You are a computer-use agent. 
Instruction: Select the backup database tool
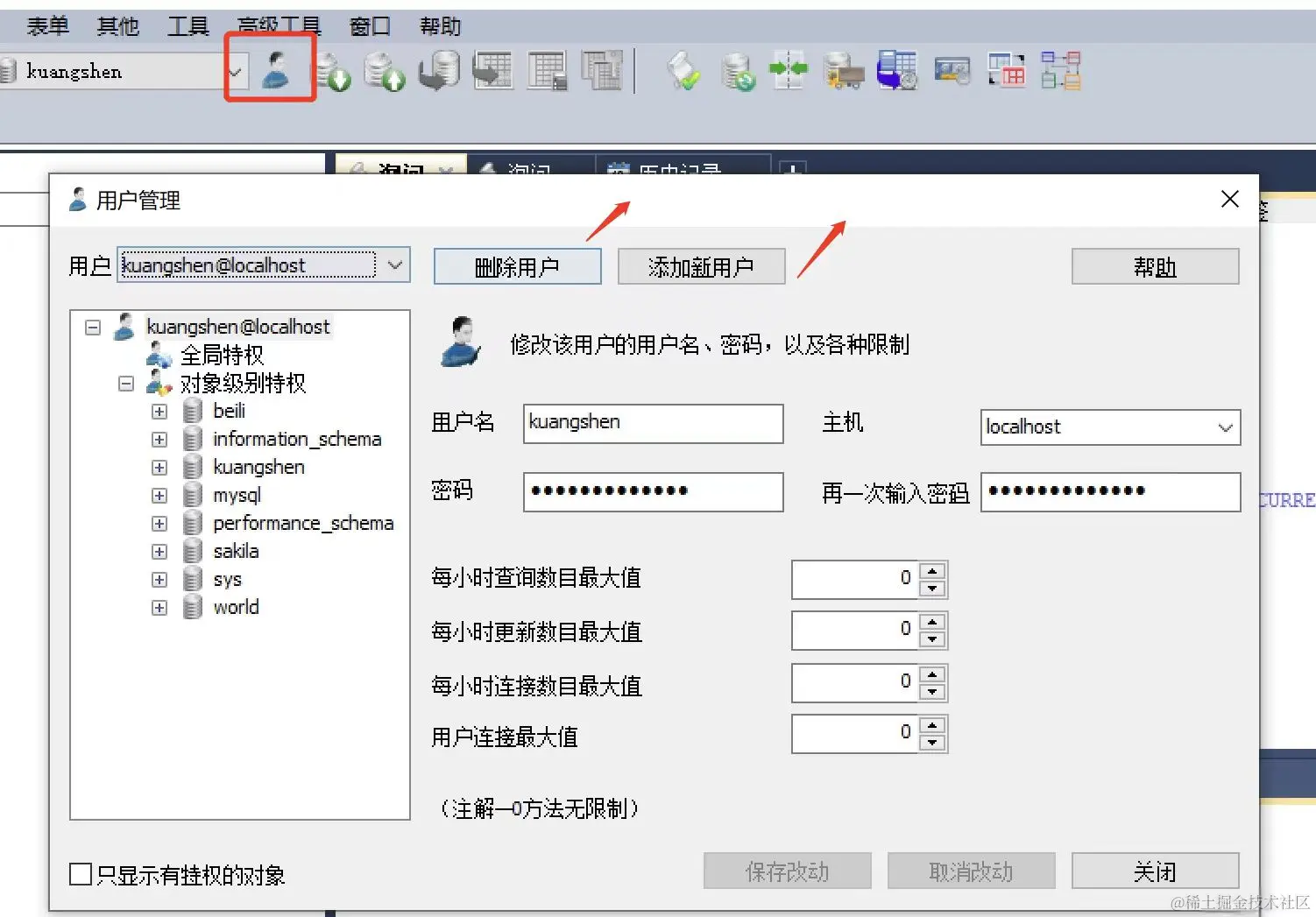coord(439,70)
